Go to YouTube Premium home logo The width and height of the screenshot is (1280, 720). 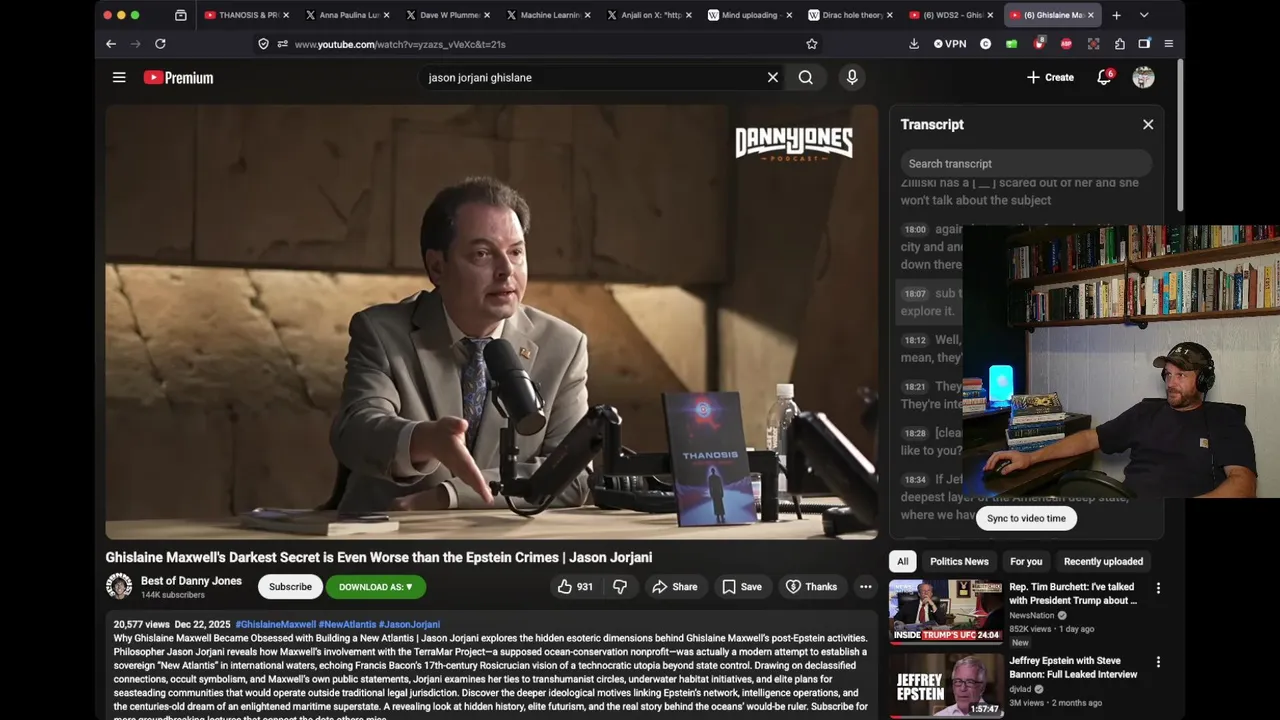point(178,77)
